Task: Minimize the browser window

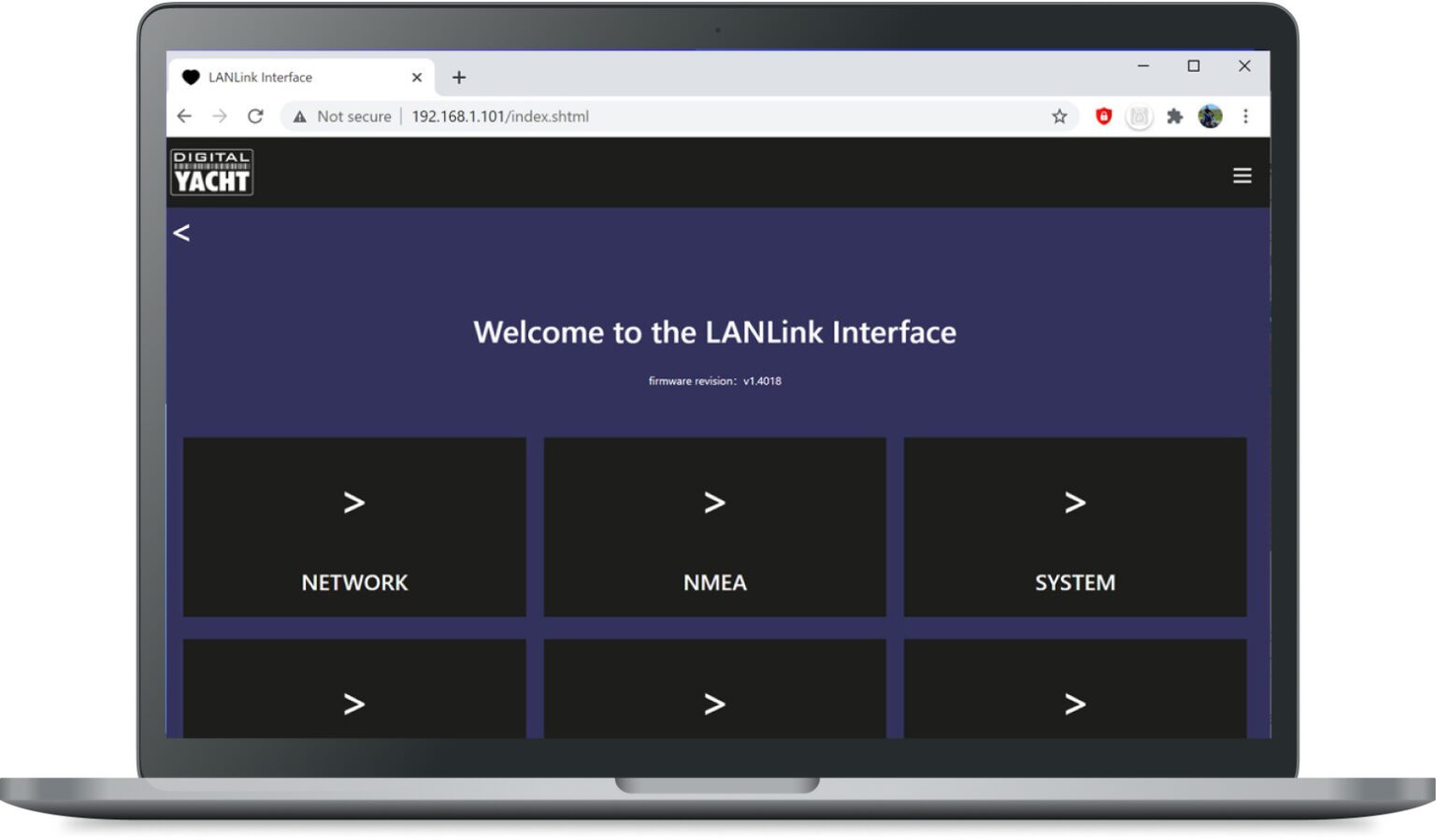Action: pos(1143,65)
